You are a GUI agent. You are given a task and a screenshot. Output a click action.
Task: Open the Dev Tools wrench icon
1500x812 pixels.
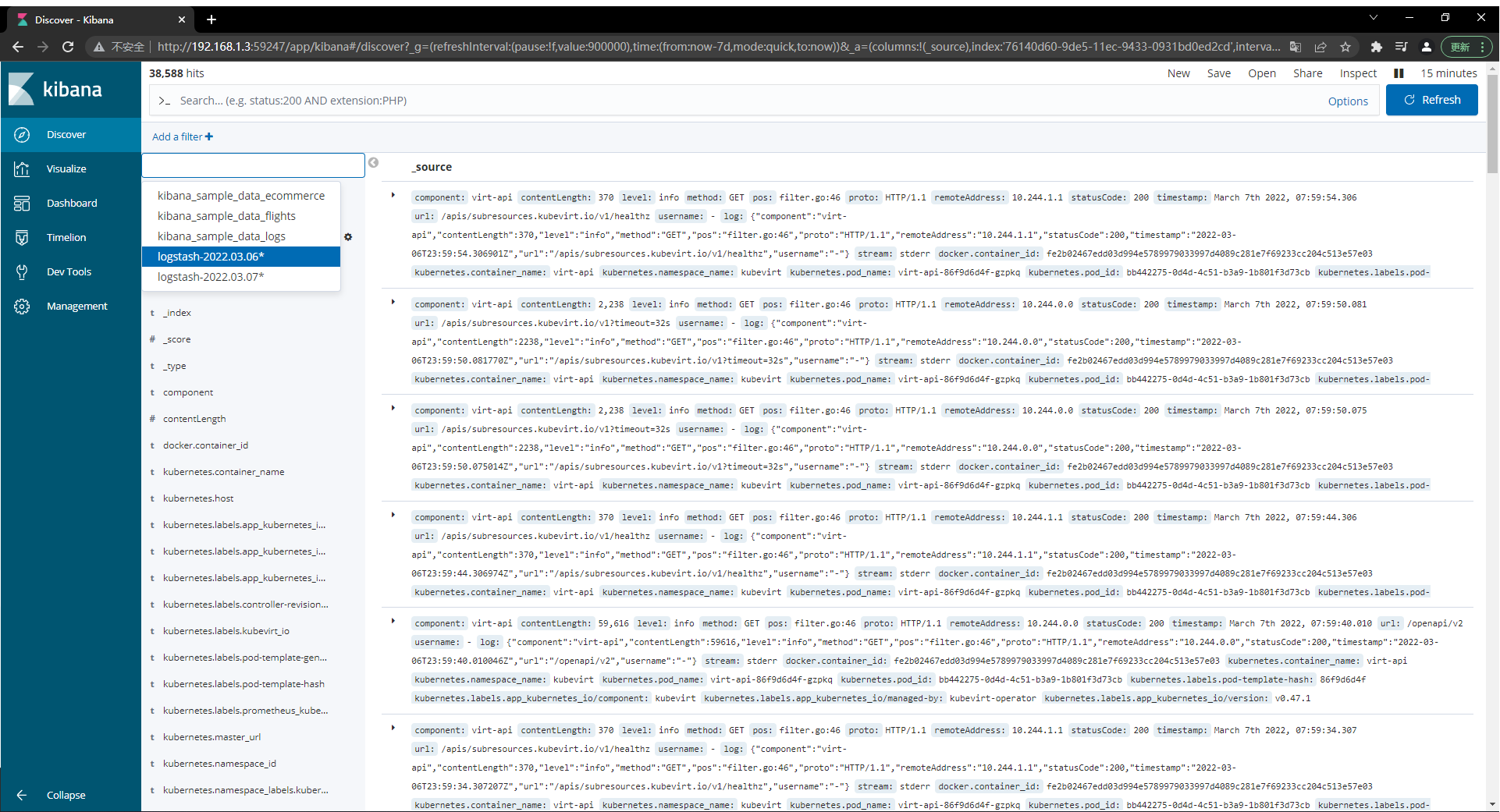[22, 272]
